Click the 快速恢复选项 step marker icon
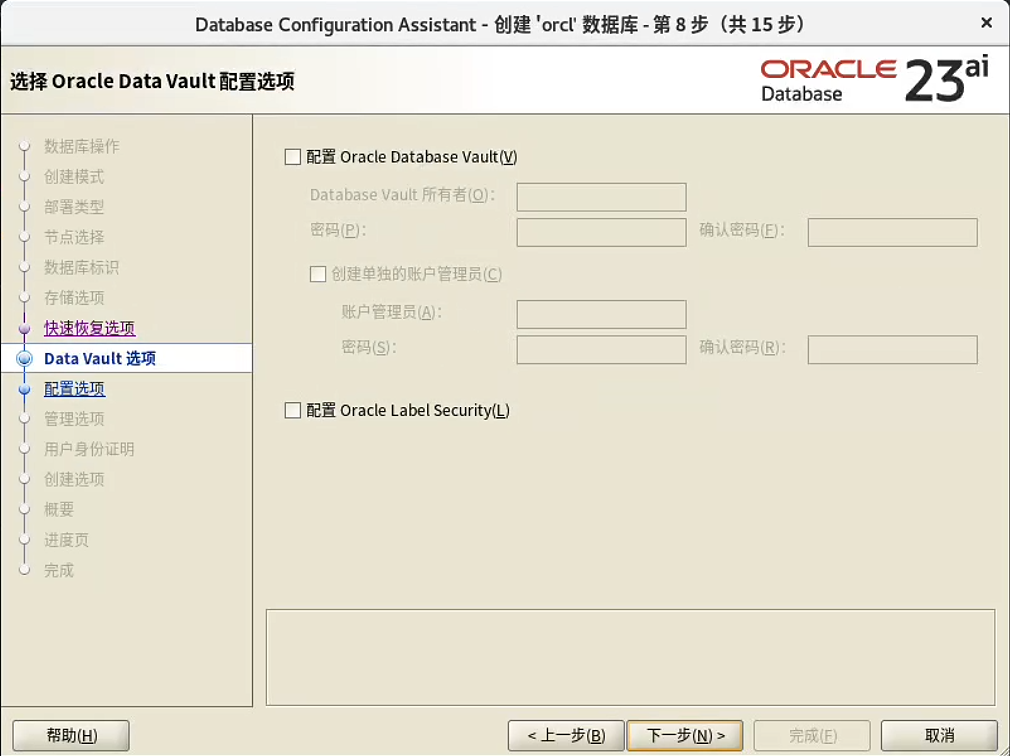Image resolution: width=1010 pixels, height=756 pixels. 25,328
